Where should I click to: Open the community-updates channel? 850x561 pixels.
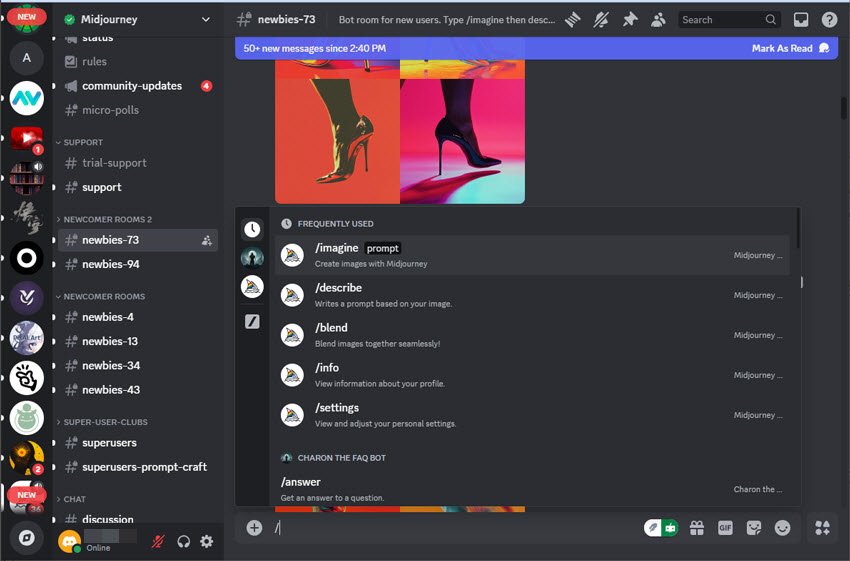137,86
